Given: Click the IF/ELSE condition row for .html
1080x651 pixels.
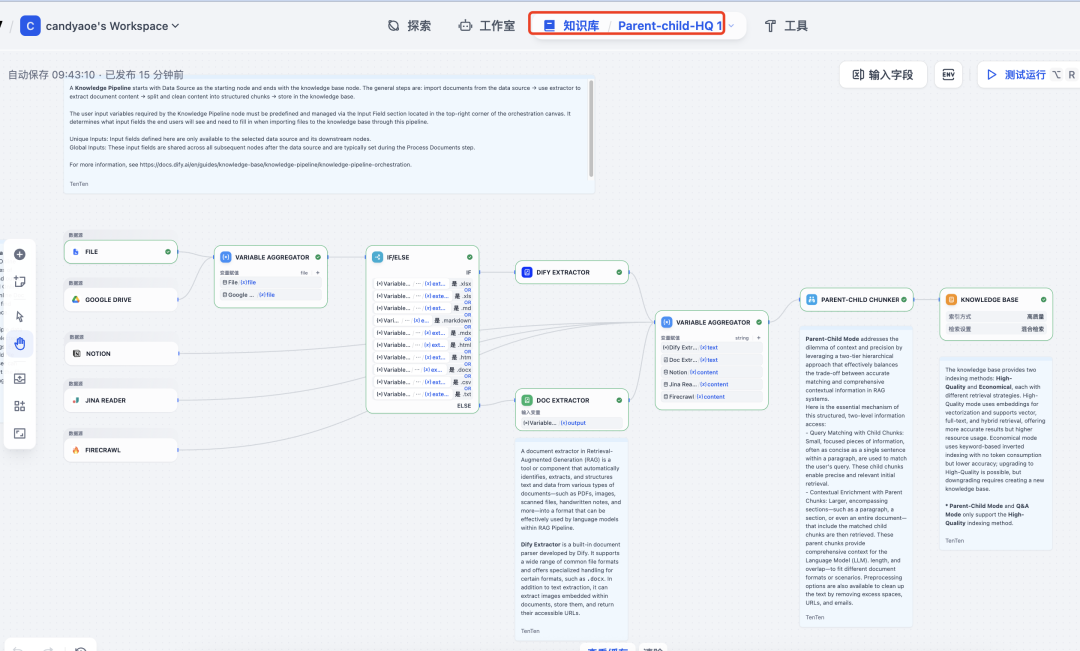Looking at the screenshot, I should point(423,345).
